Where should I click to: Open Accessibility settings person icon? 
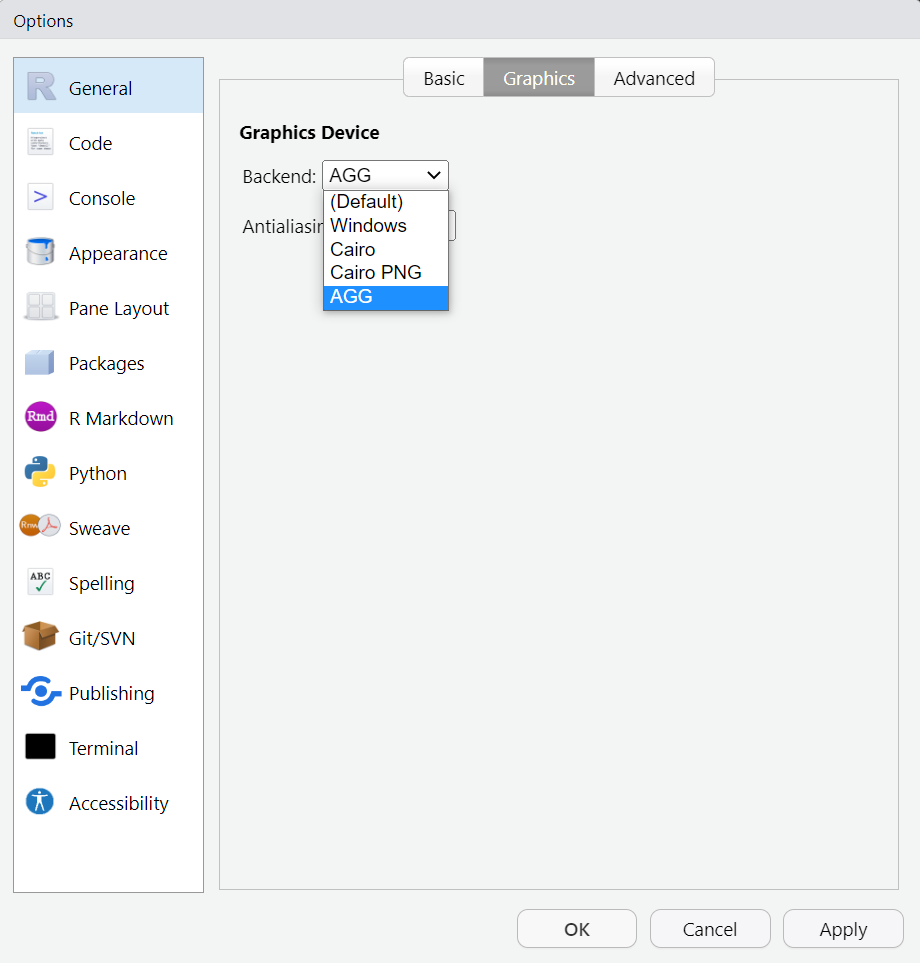[x=41, y=802]
